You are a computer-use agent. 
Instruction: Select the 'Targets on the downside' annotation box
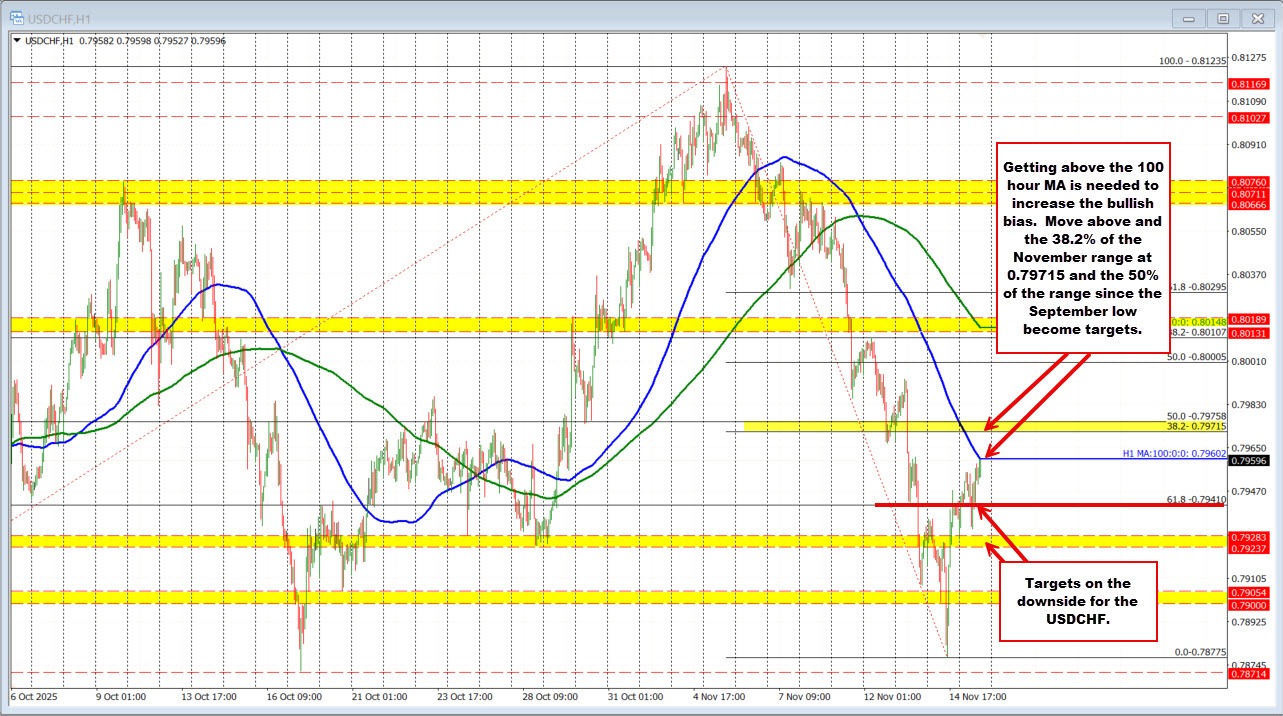[x=1077, y=602]
